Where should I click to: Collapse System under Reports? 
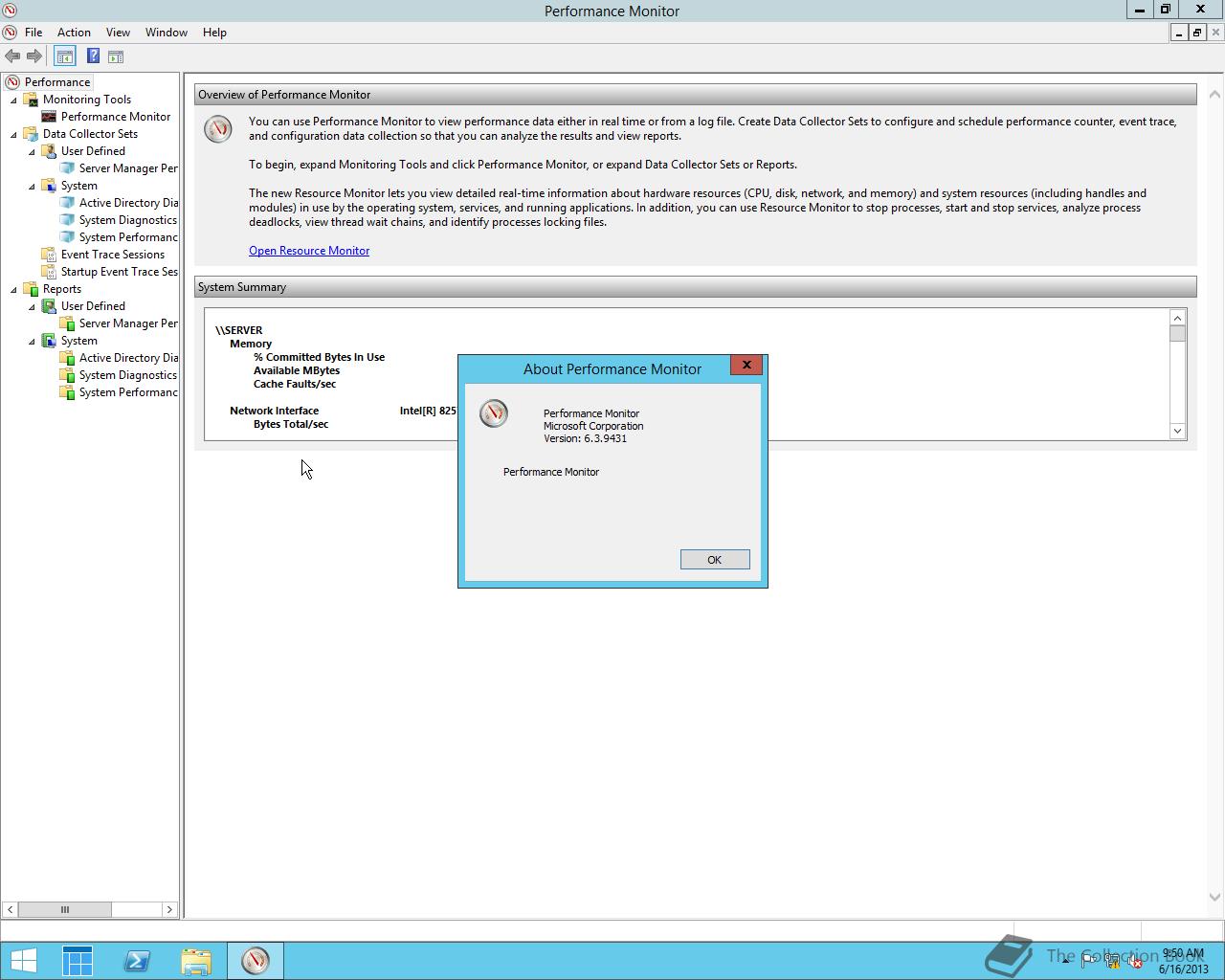[x=33, y=341]
